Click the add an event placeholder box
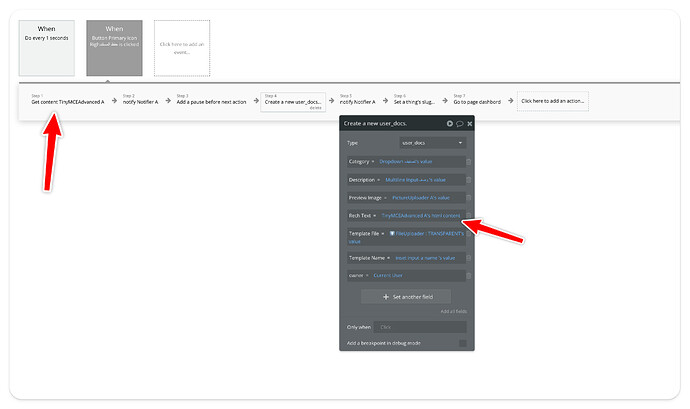The height and width of the screenshot is (409, 690). (182, 48)
